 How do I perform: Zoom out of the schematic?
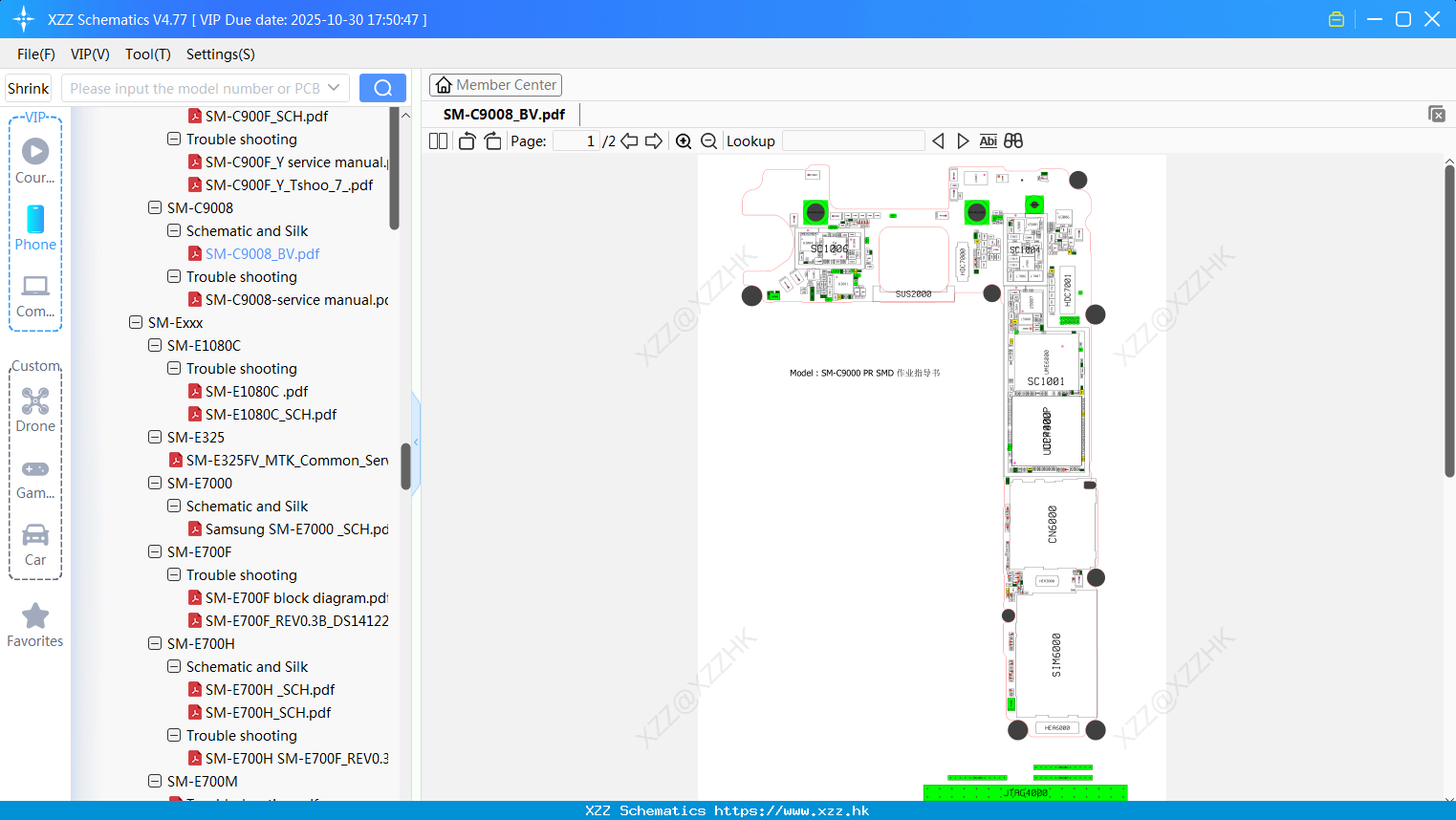pyautogui.click(x=709, y=140)
